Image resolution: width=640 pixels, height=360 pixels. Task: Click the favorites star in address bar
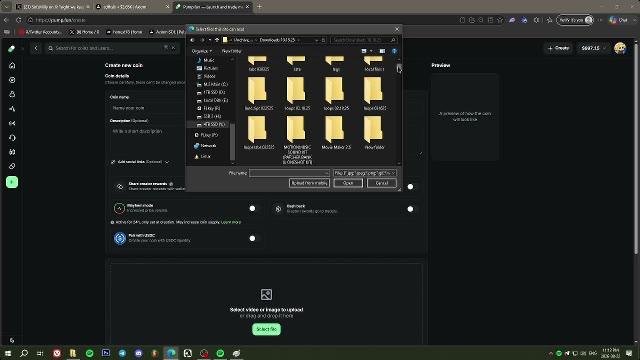[x=500, y=20]
